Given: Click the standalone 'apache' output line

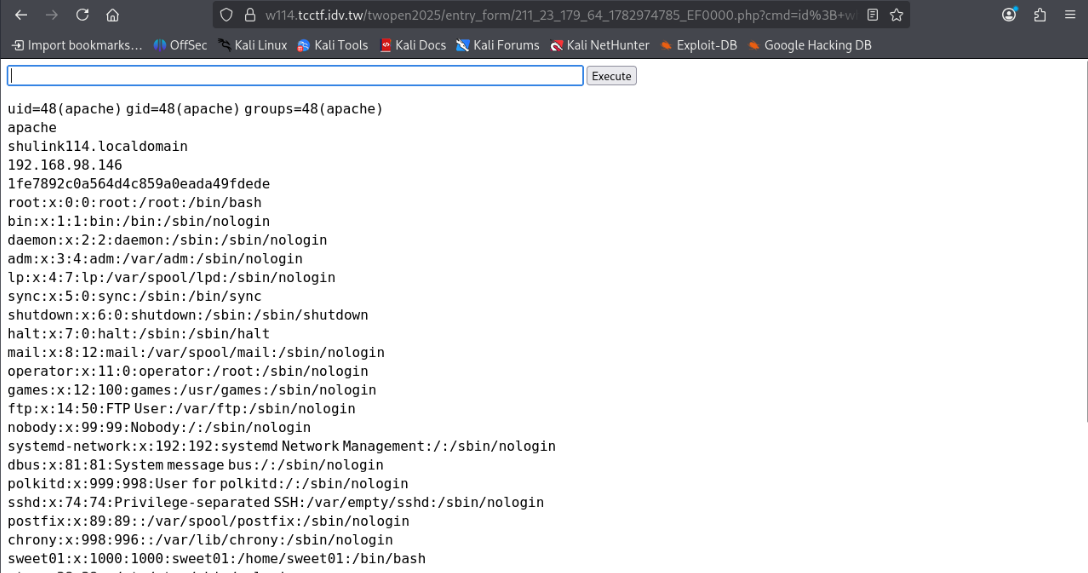Looking at the screenshot, I should (32, 128).
